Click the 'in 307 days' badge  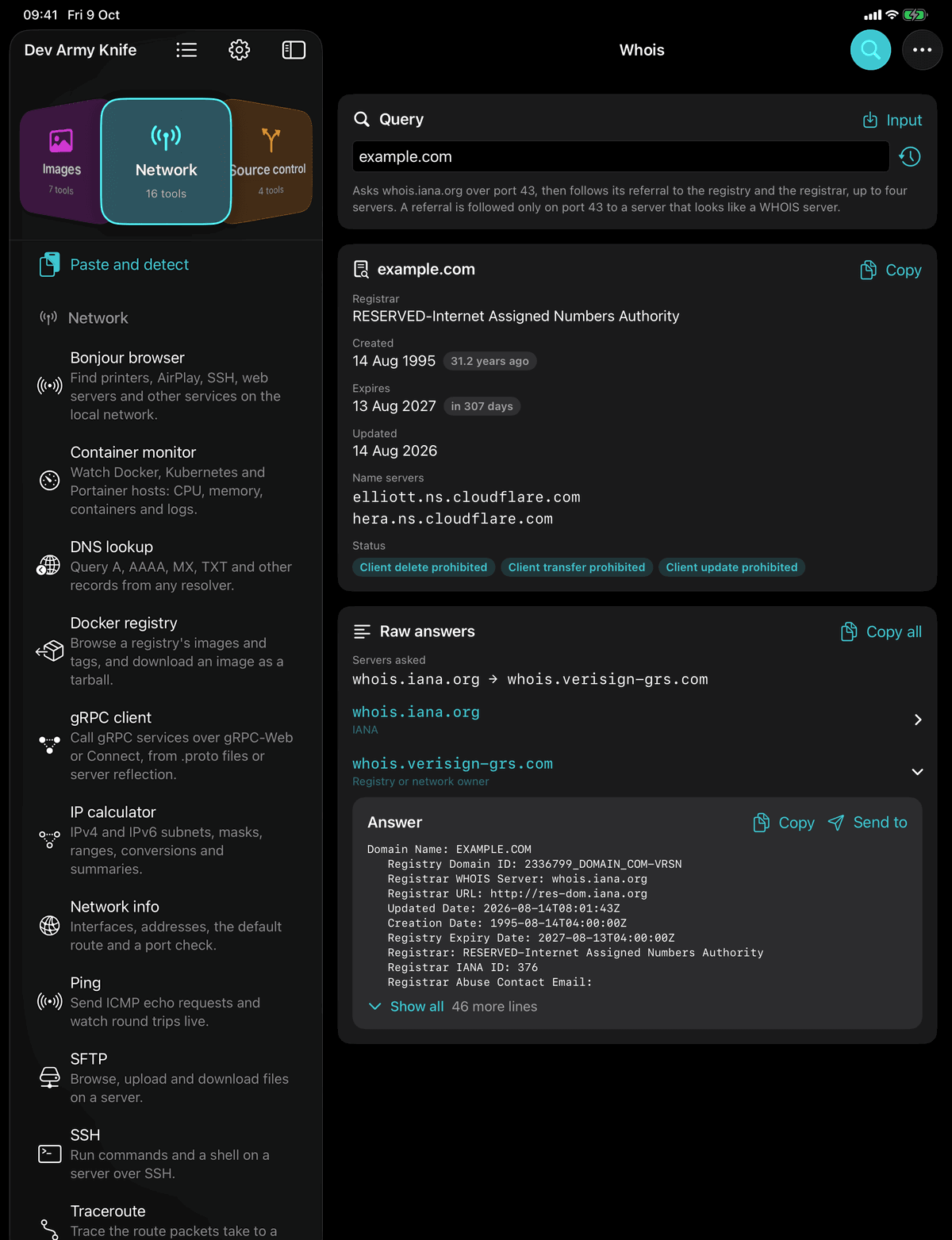[482, 406]
